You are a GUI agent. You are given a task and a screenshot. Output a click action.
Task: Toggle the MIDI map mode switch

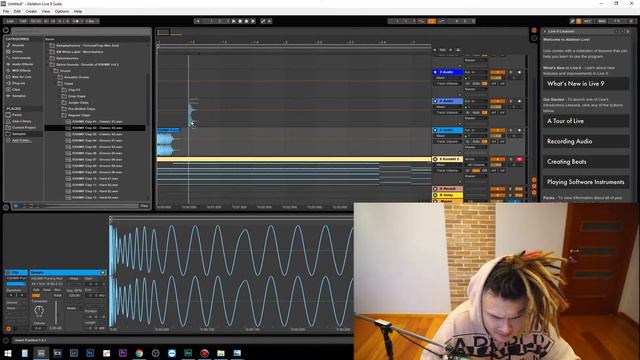tap(602, 21)
